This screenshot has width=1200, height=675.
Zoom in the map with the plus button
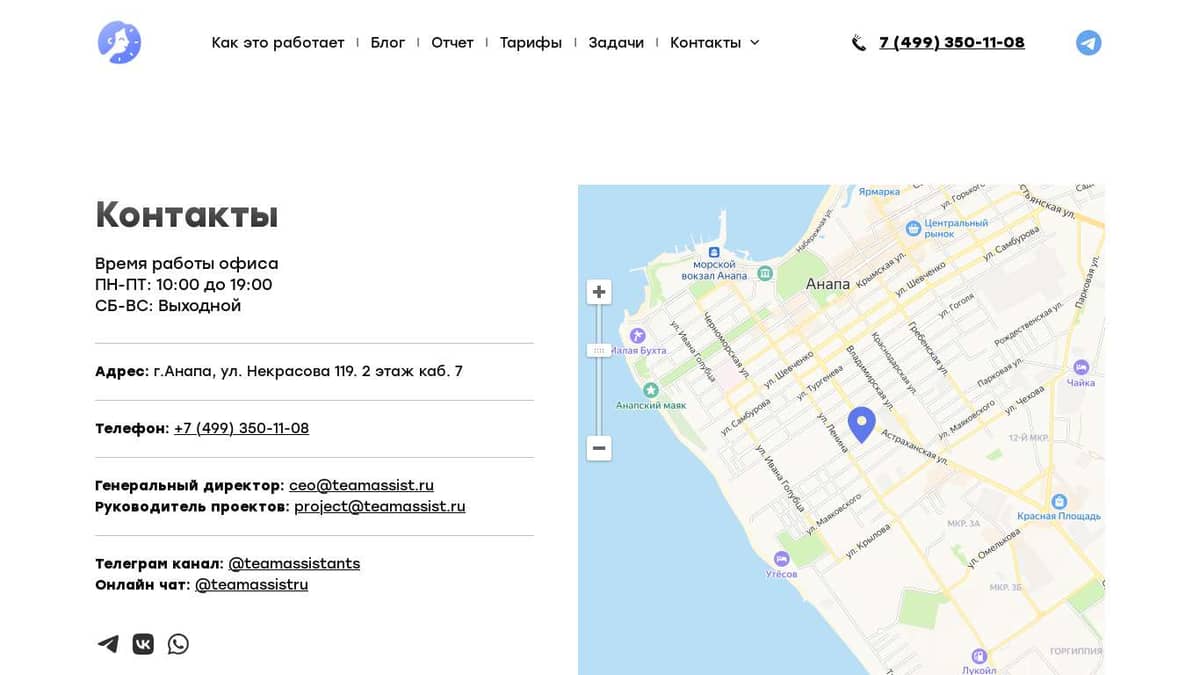(x=598, y=291)
